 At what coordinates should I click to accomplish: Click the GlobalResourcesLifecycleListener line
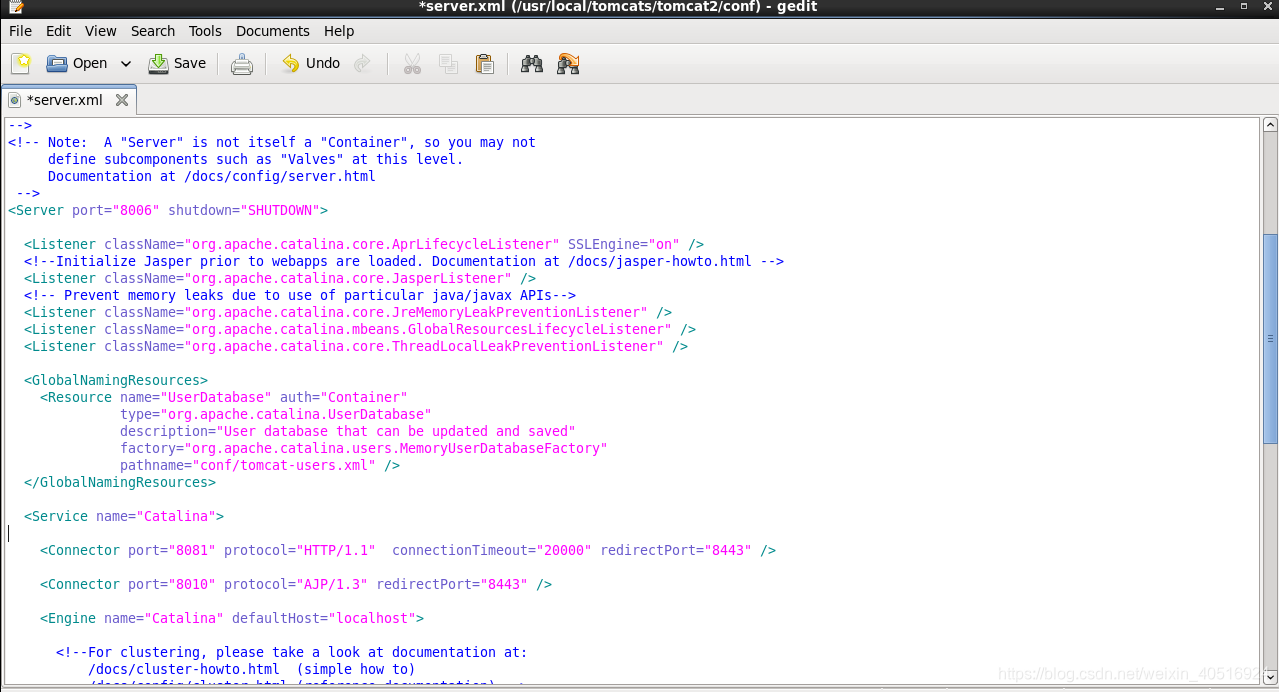(x=360, y=329)
